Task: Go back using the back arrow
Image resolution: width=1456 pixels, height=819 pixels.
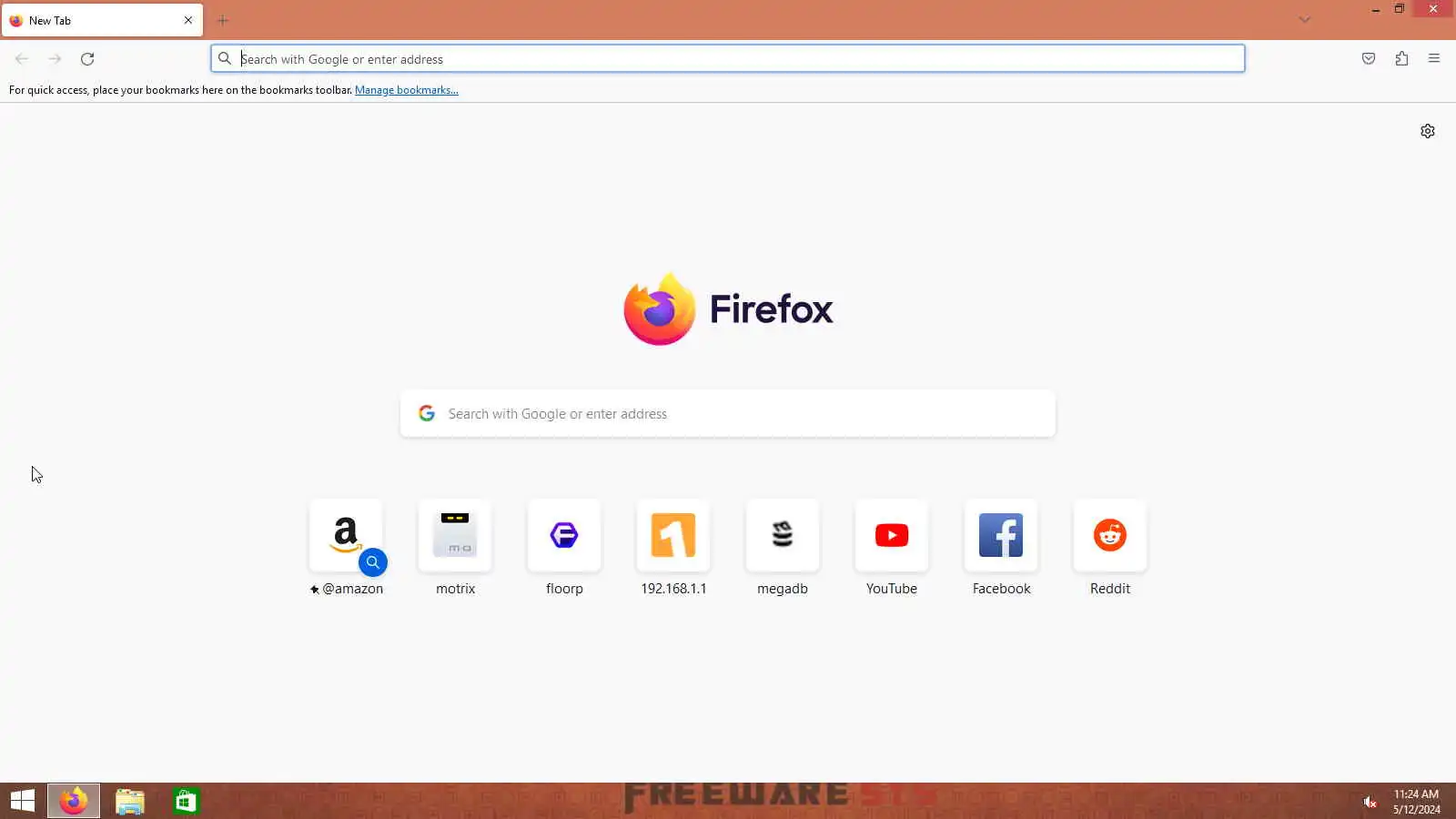Action: 22,59
